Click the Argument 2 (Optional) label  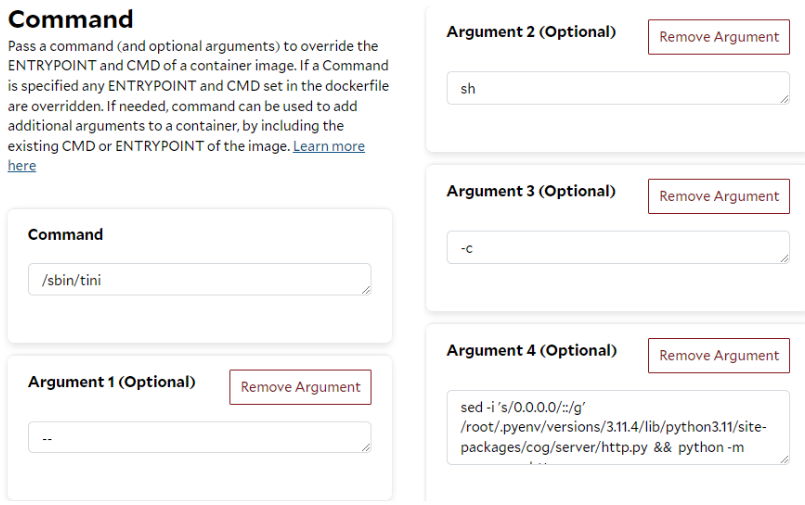[x=531, y=32]
